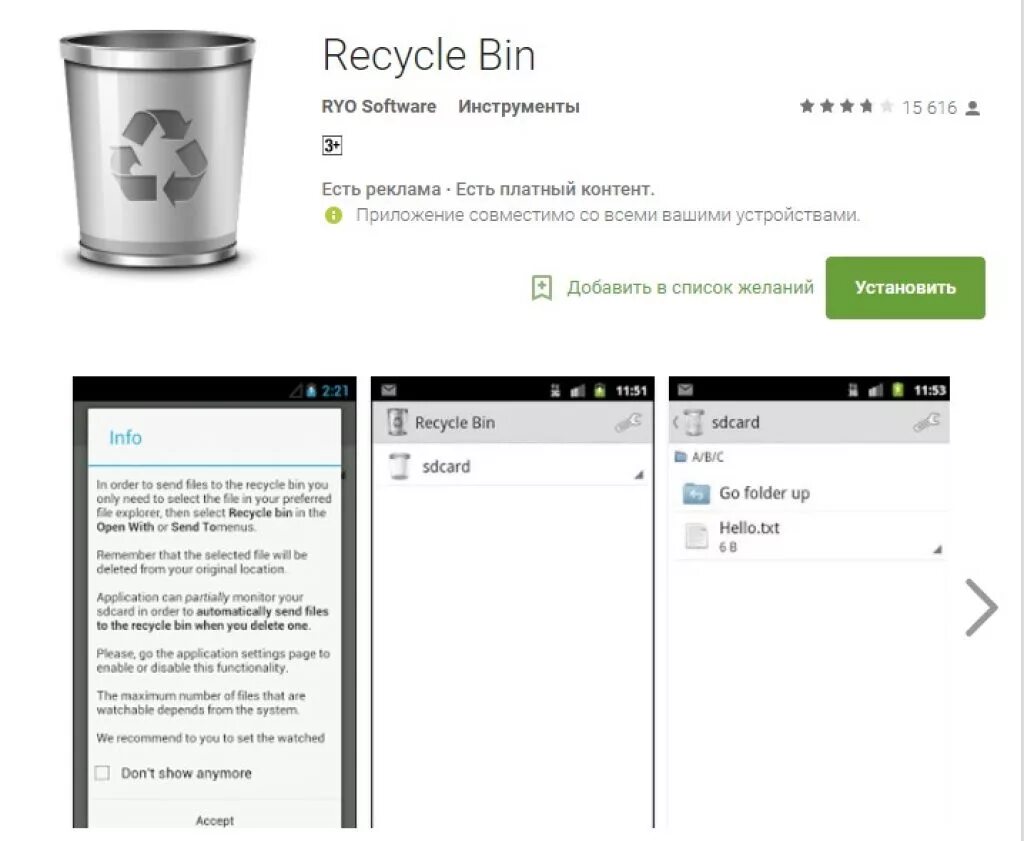Expand the Hello.txt row corner arrow
This screenshot has height=841, width=1024.
click(937, 549)
